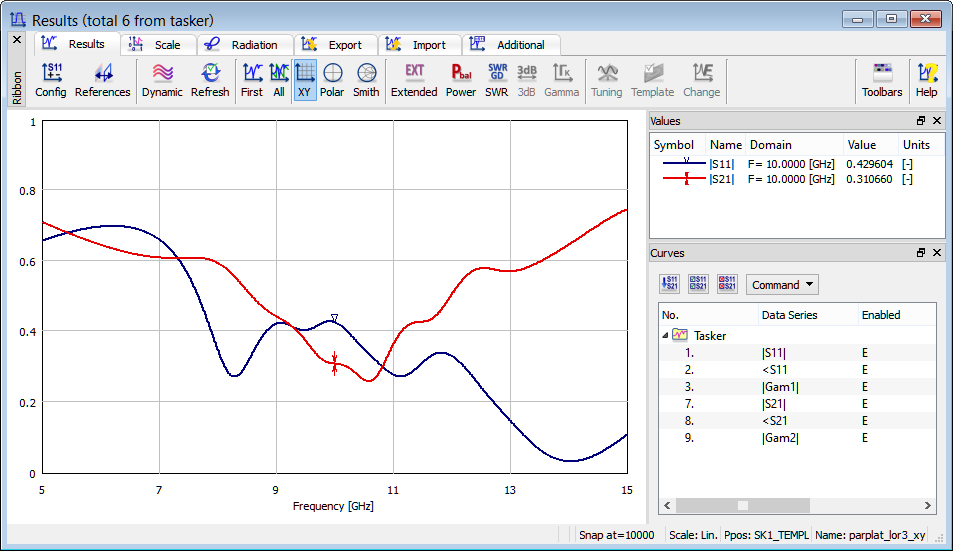This screenshot has width=953, height=551.
Task: Switch to Smith chart view
Action: click(x=366, y=80)
